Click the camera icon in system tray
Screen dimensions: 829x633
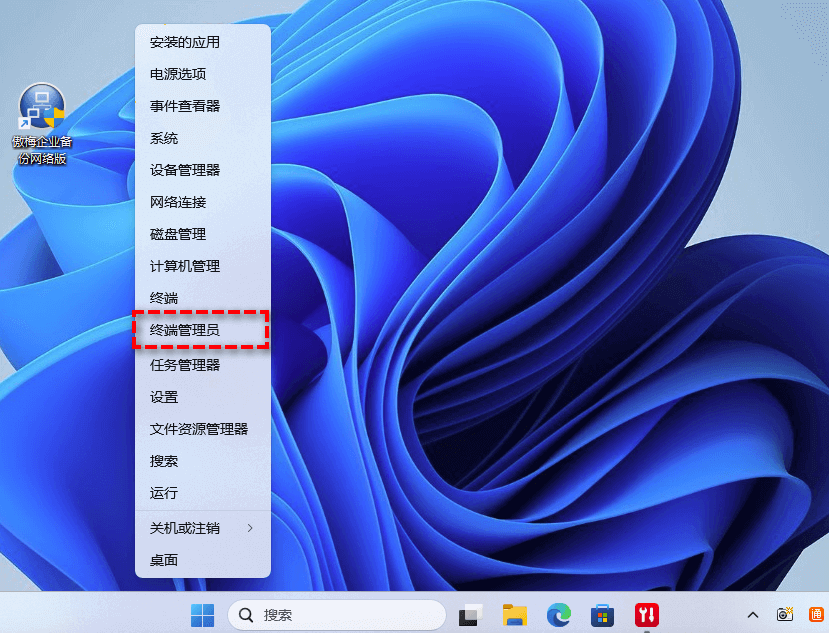pyautogui.click(x=786, y=614)
